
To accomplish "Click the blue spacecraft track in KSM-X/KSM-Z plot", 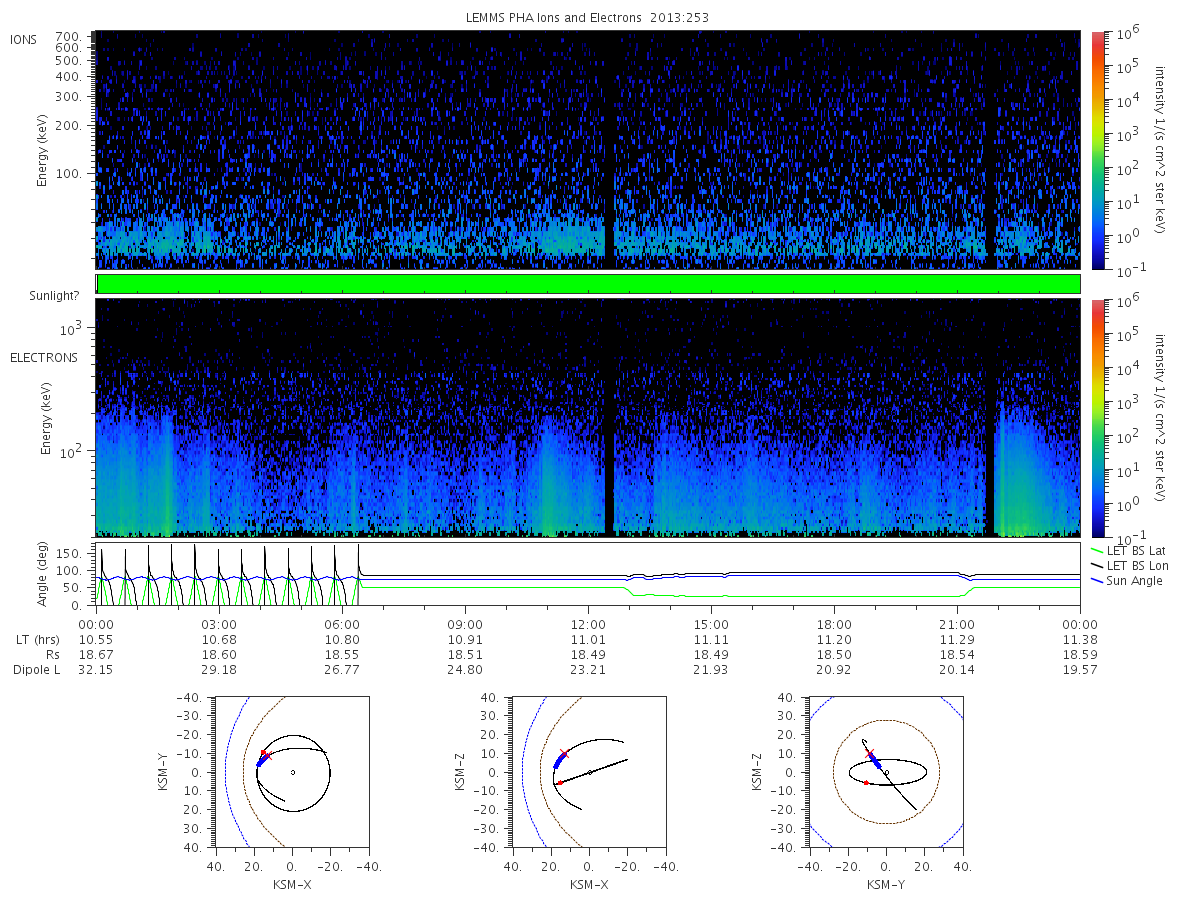I will tap(558, 761).
